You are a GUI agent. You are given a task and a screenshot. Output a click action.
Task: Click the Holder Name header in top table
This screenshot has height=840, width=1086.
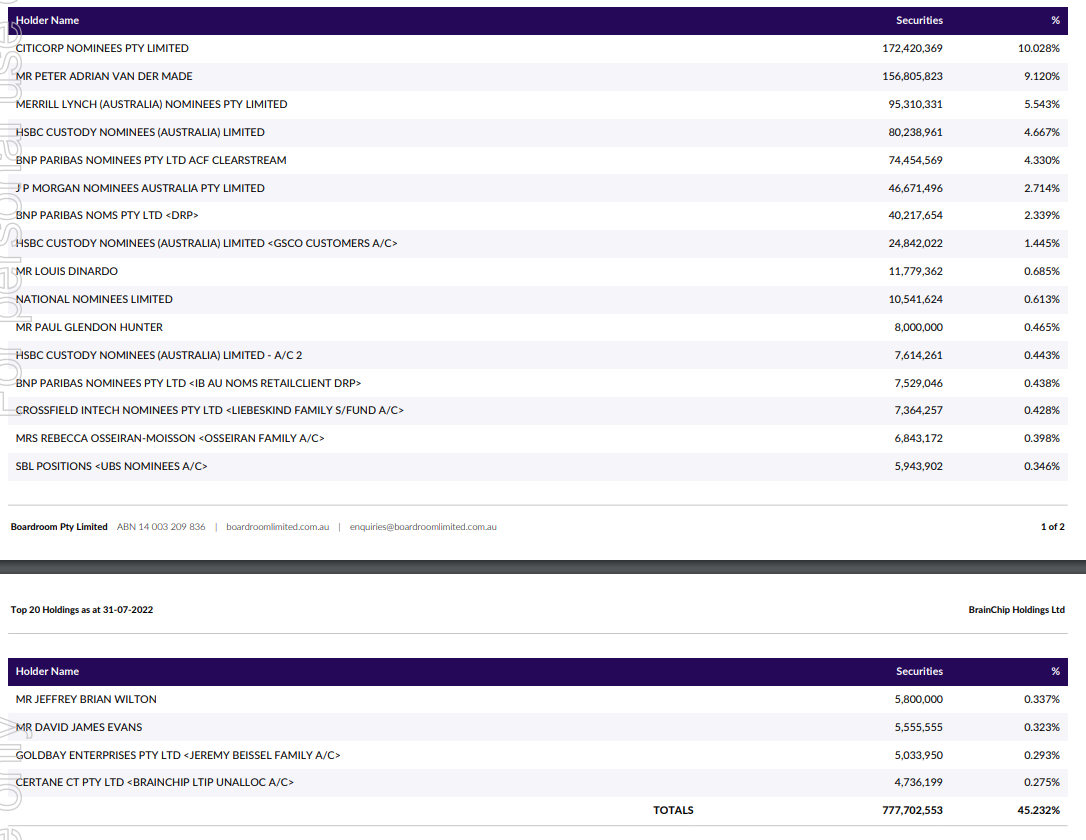pyautogui.click(x=47, y=20)
